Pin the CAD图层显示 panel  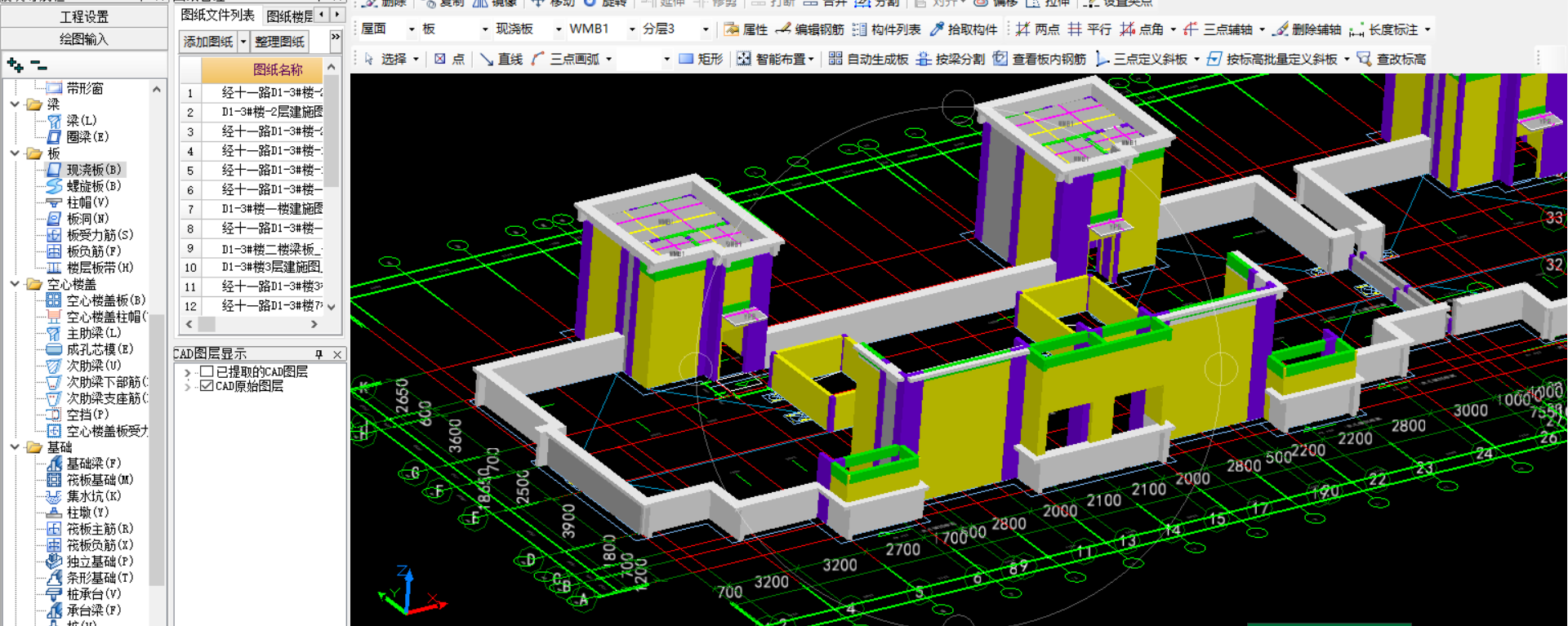319,354
